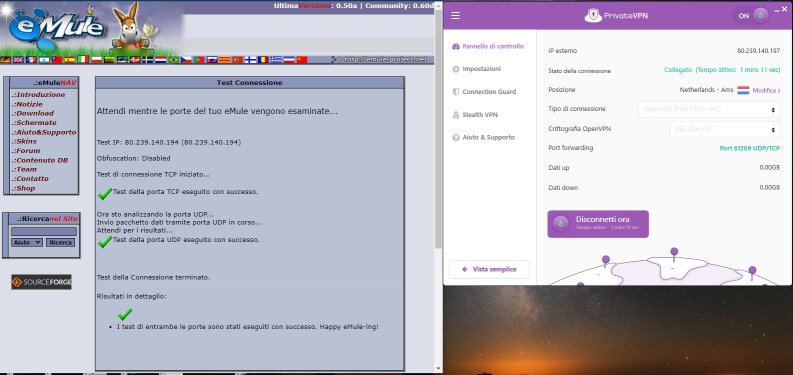Open the Forum nav link

26,150
